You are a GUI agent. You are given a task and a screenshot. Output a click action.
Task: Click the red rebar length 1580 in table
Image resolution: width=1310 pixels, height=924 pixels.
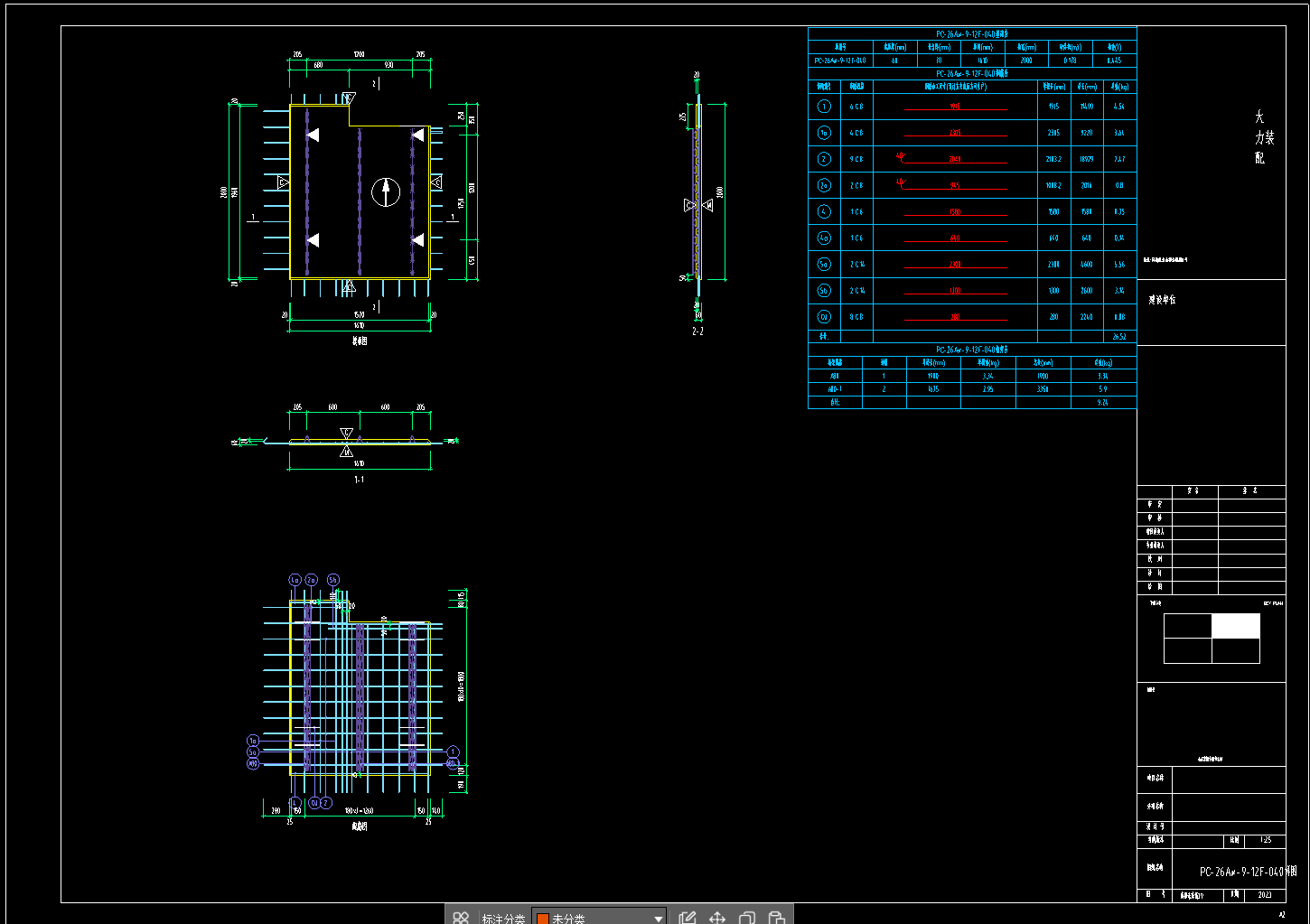(955, 212)
